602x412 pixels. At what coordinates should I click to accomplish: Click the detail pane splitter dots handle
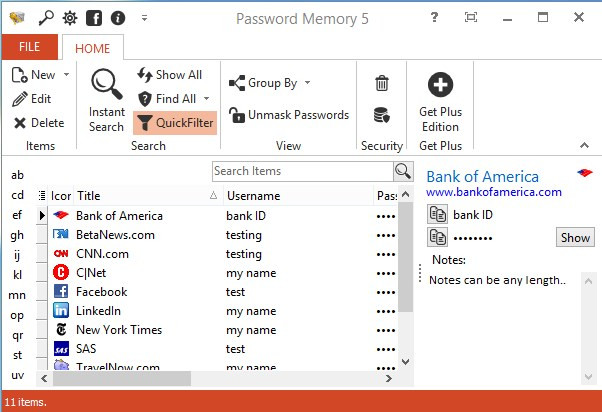tap(420, 273)
